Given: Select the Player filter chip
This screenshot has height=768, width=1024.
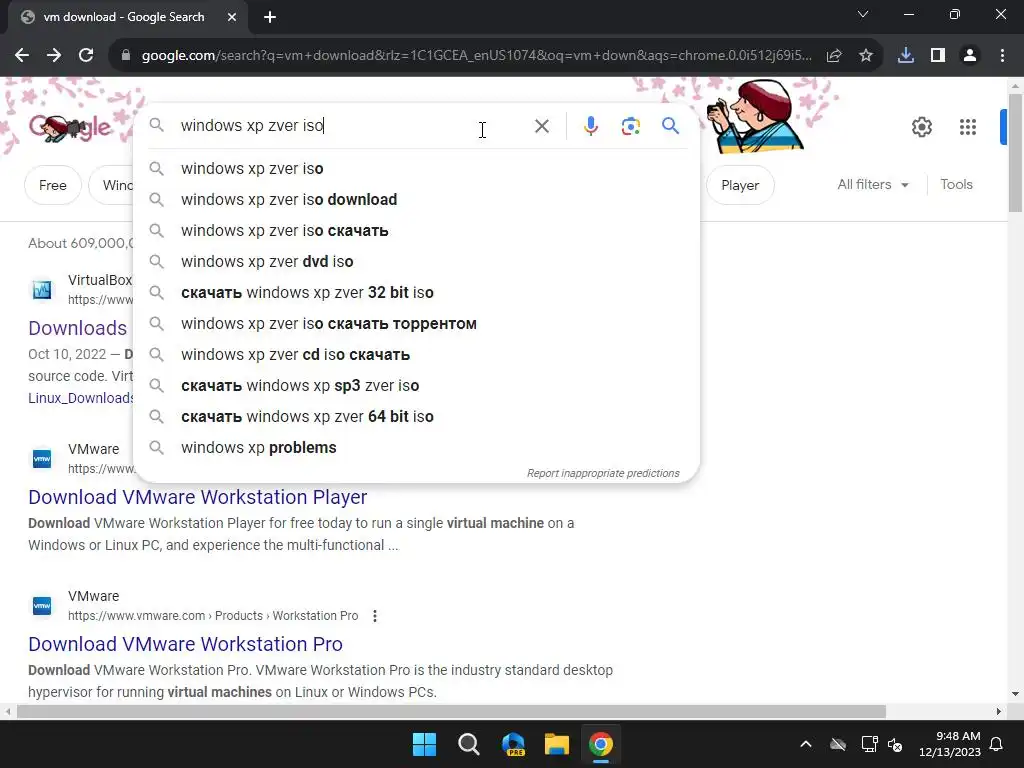Looking at the screenshot, I should point(740,185).
